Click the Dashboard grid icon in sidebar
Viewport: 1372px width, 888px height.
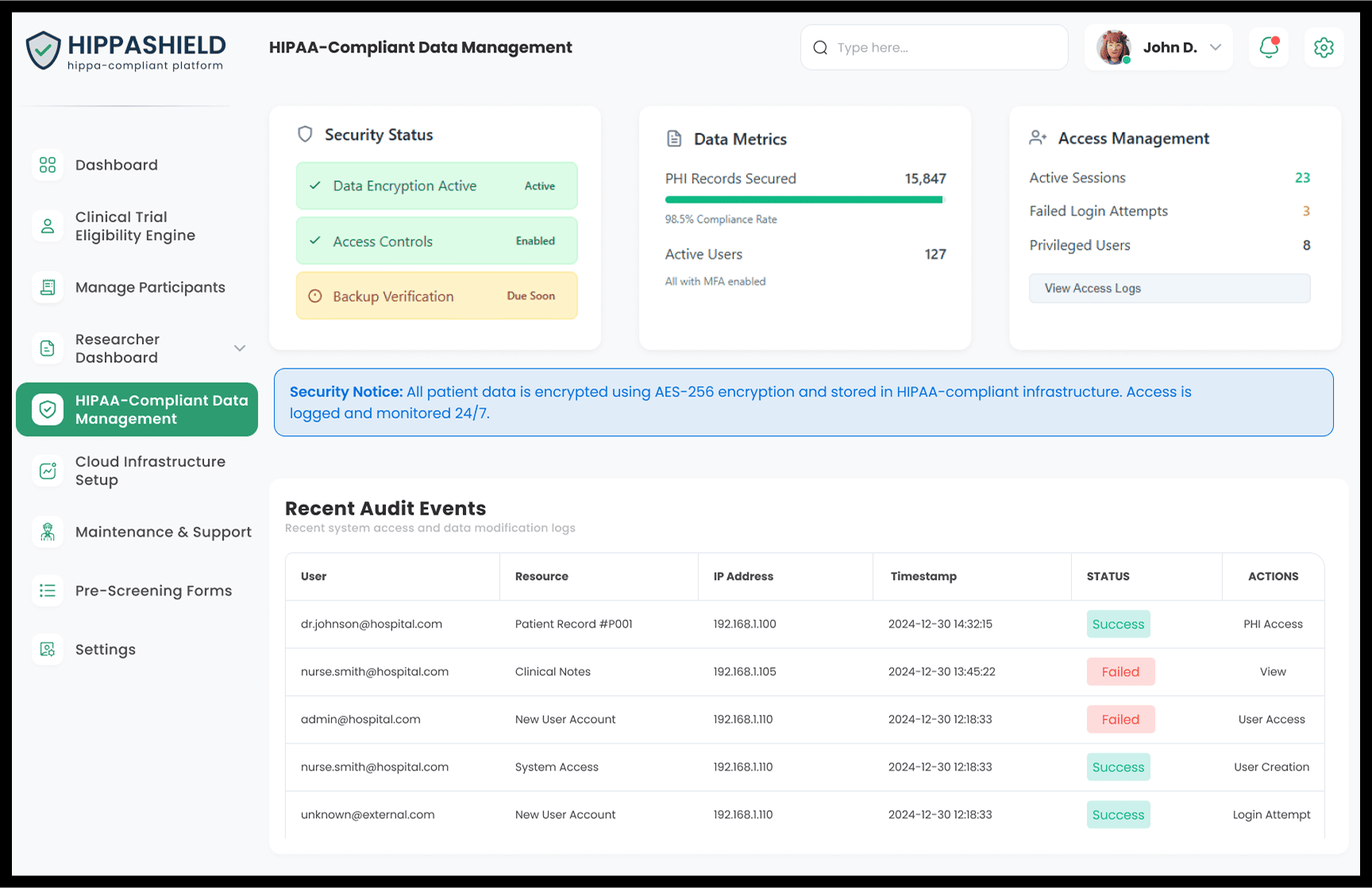point(48,165)
